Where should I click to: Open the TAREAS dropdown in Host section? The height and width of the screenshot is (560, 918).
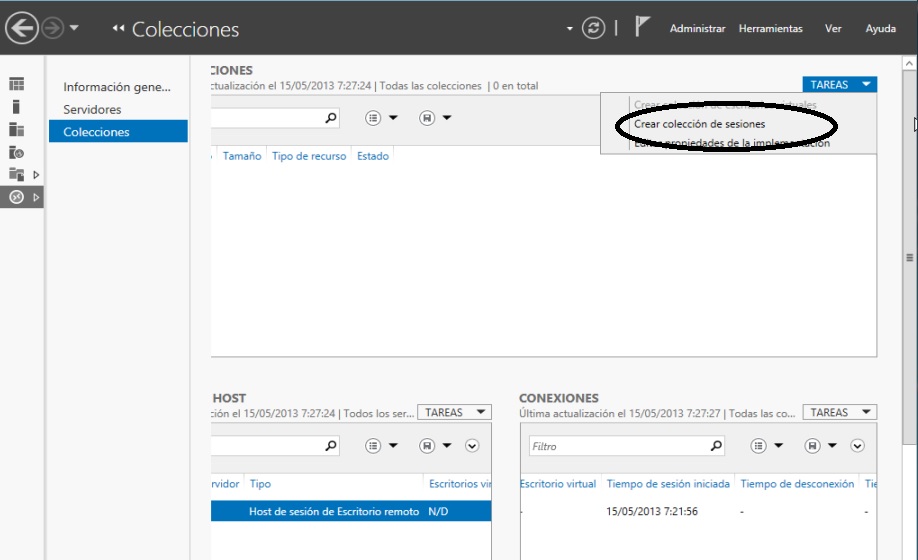pos(454,412)
